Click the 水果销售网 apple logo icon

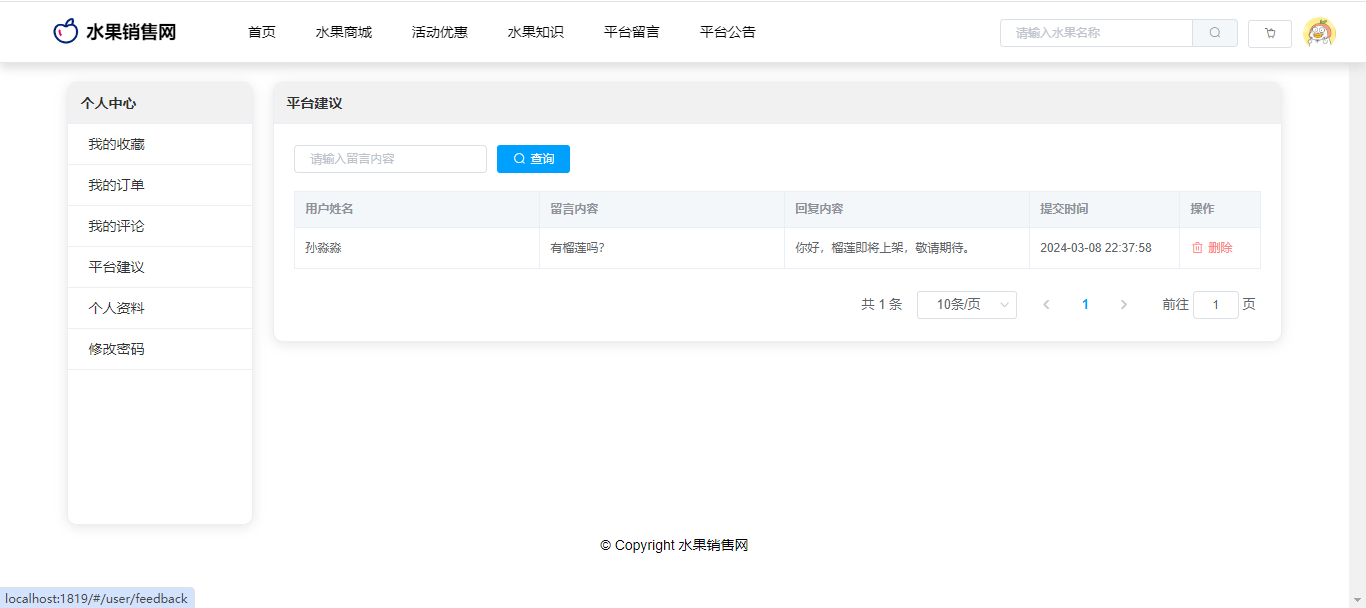(65, 32)
